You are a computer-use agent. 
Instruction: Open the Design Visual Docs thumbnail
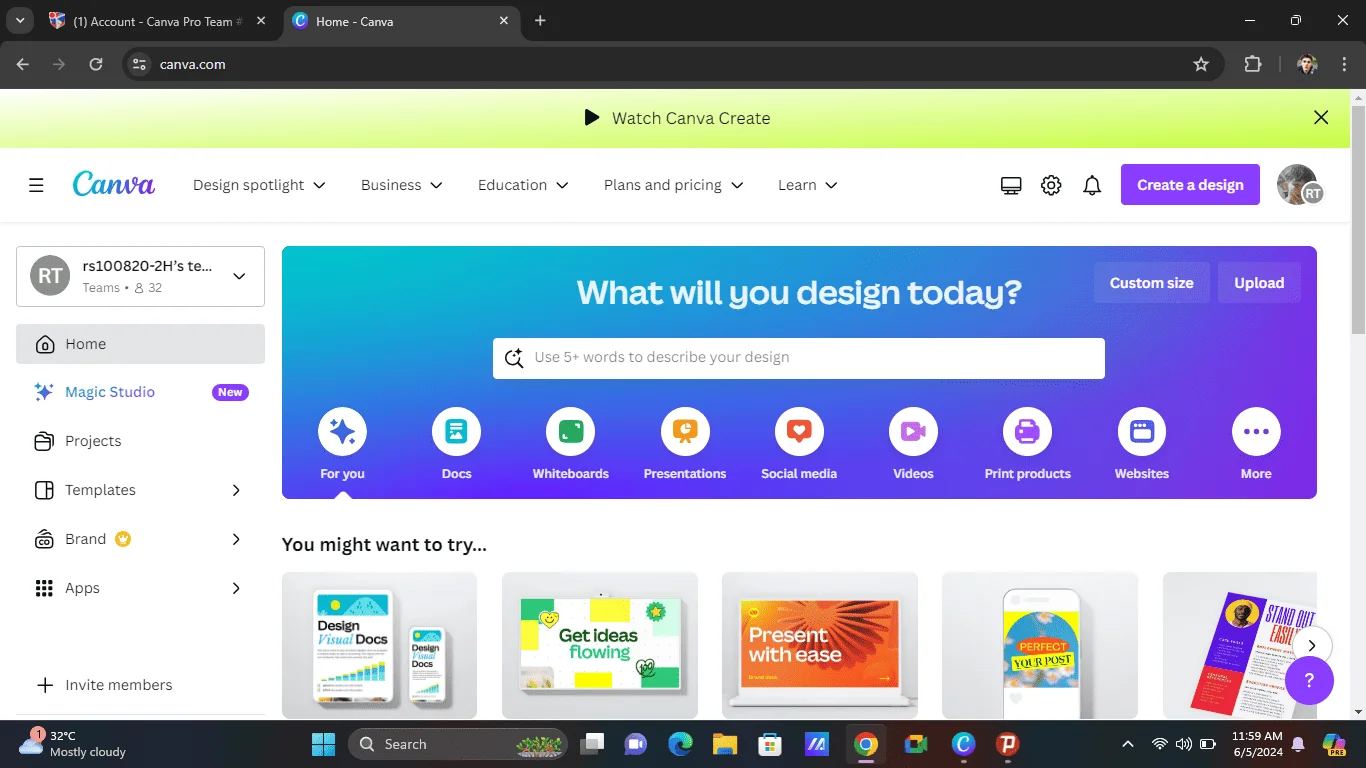(x=379, y=646)
